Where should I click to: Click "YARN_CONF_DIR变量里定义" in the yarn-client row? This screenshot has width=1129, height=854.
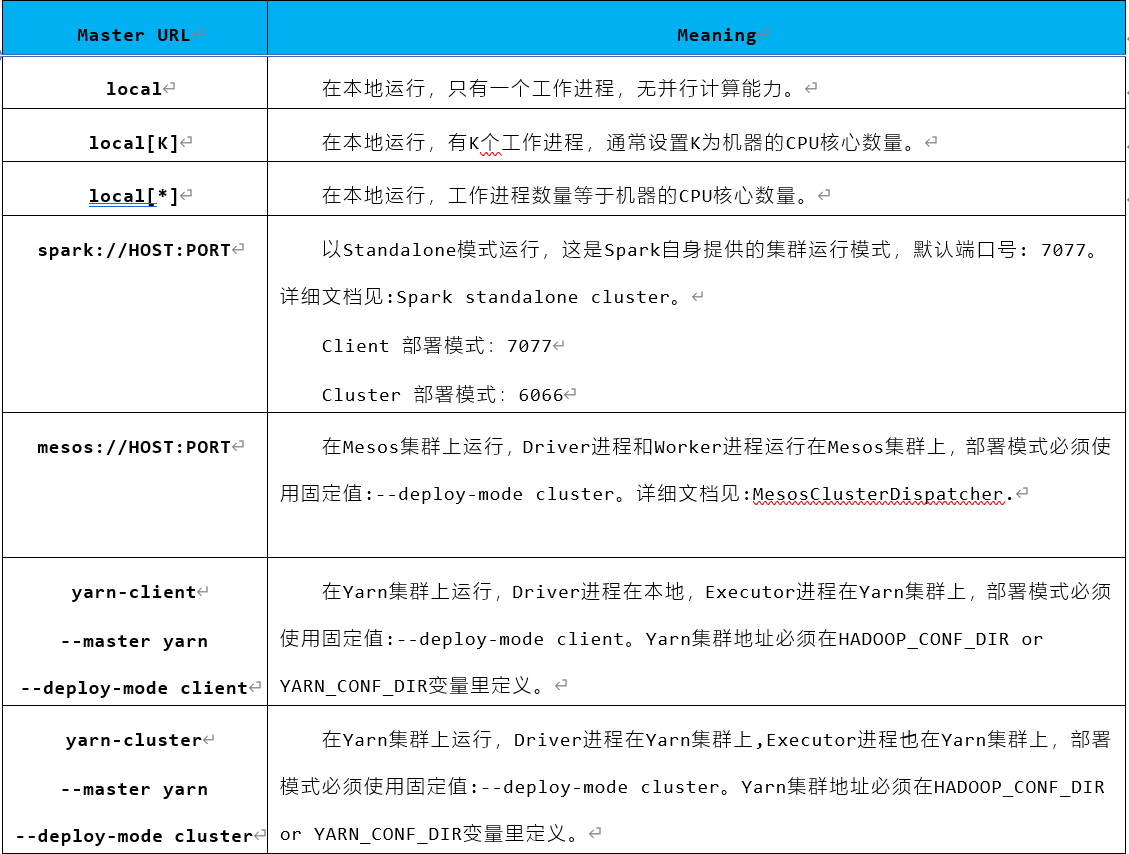tap(412, 685)
